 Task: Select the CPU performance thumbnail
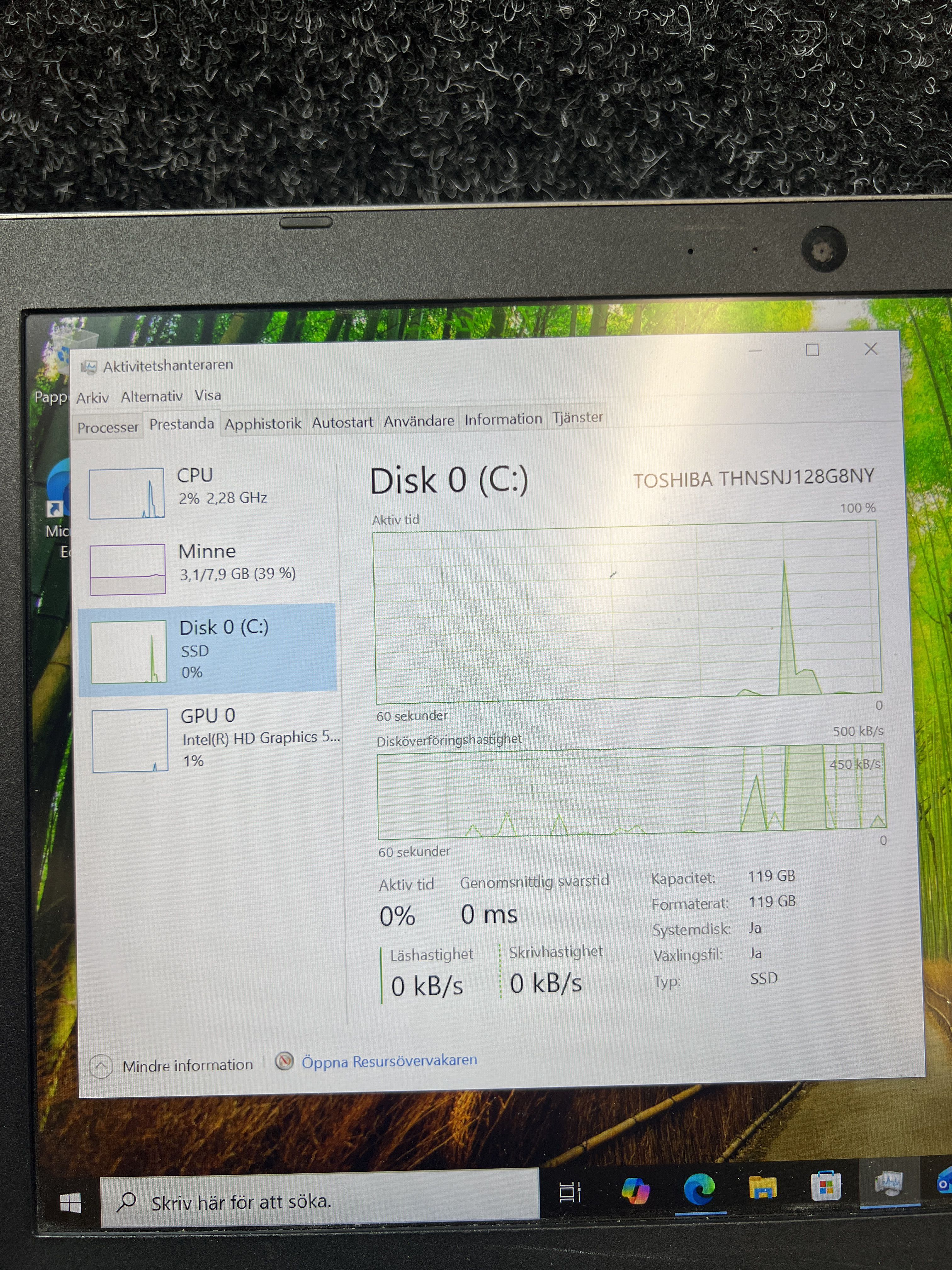pos(127,494)
